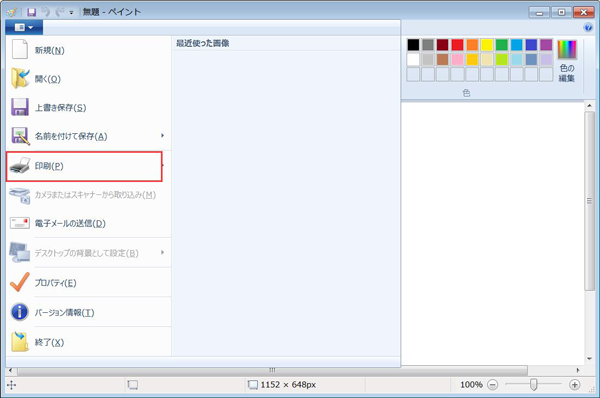Image resolution: width=600 pixels, height=398 pixels.
Task: Choose 上書き保存(S) from the menu
Action: (x=88, y=108)
